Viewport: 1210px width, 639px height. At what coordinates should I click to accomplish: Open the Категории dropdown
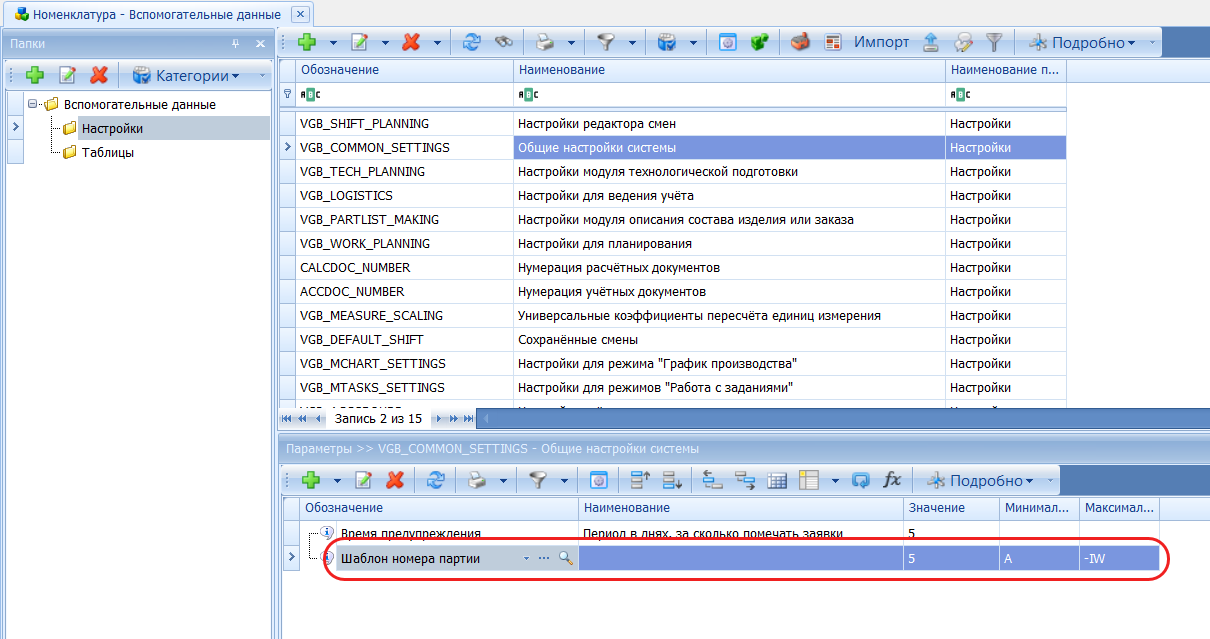coord(186,75)
